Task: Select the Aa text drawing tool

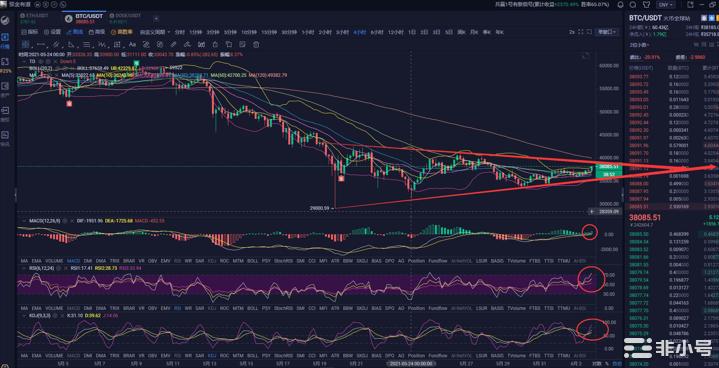Action: pos(132,44)
